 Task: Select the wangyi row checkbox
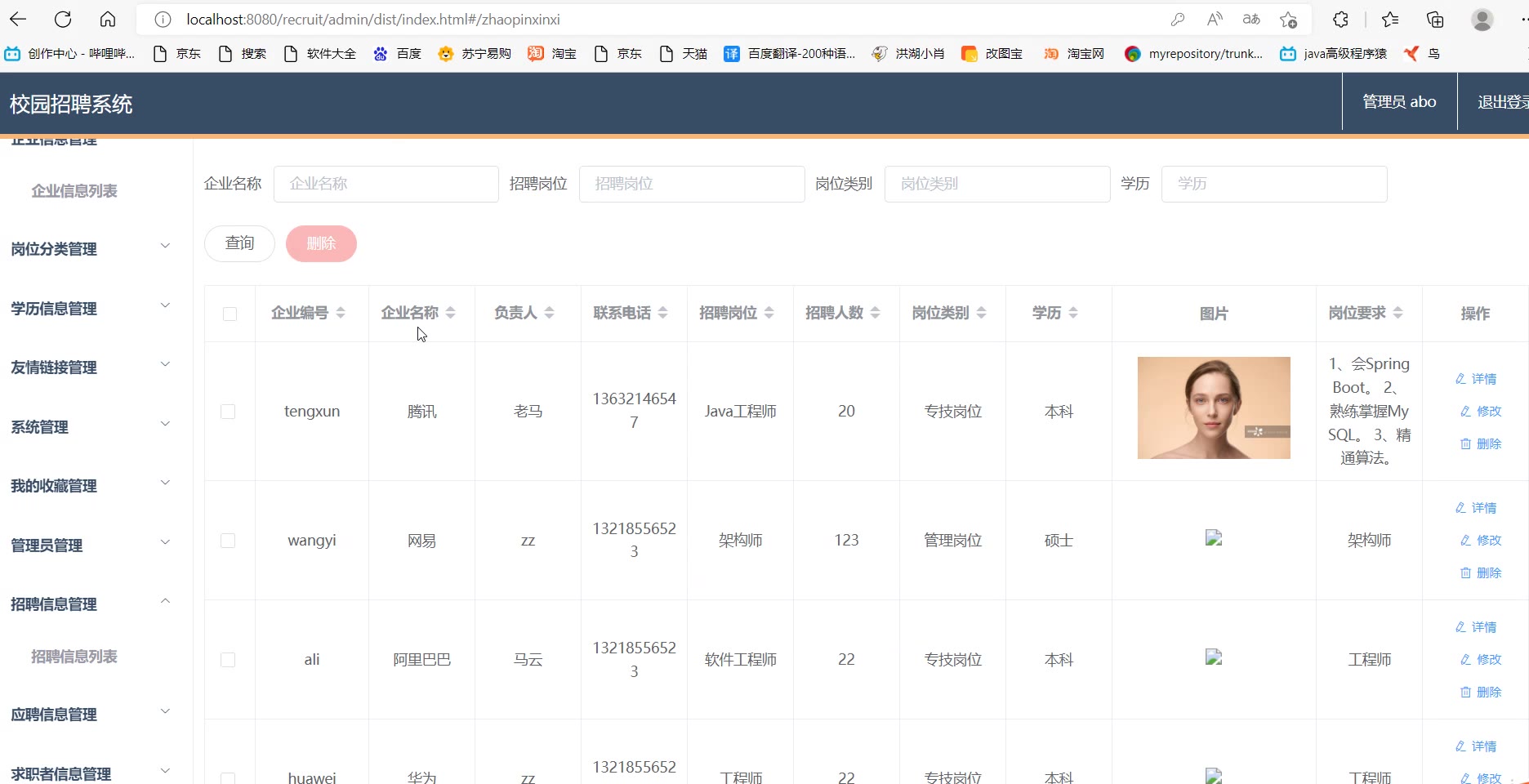[x=228, y=541]
